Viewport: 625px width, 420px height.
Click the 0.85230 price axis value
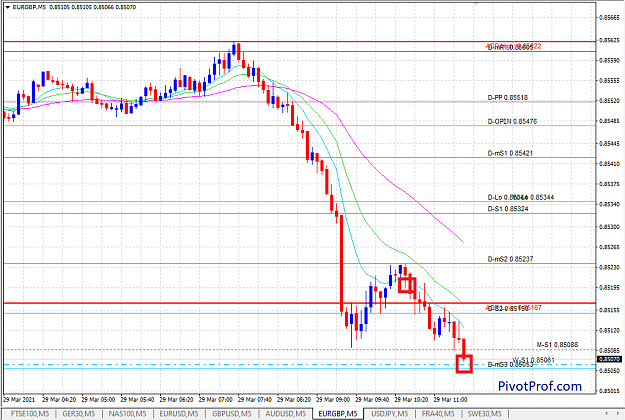click(609, 267)
